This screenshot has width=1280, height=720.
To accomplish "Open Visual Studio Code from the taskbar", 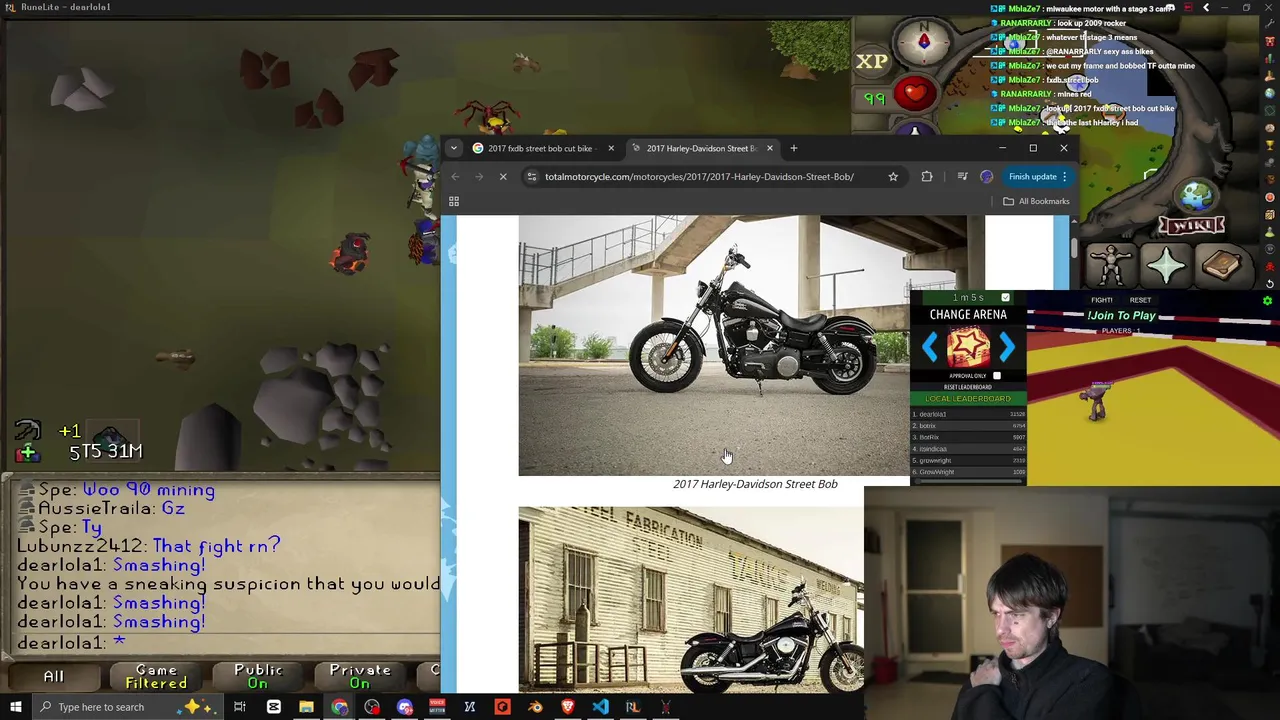I will pyautogui.click(x=600, y=707).
